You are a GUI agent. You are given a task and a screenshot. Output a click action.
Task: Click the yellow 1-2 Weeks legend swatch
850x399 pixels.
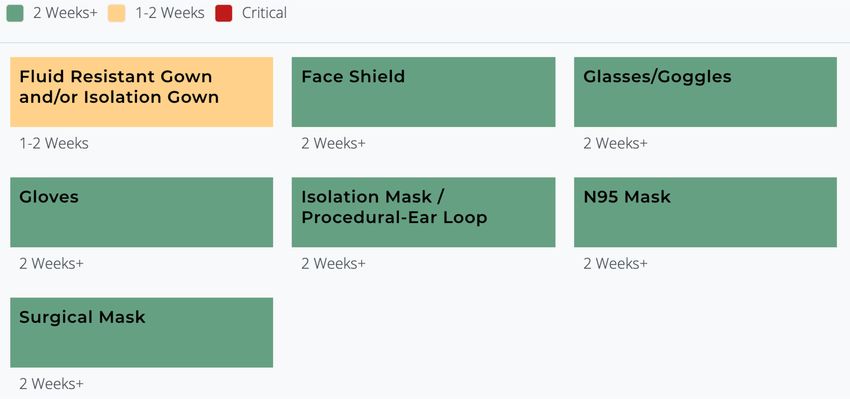click(117, 13)
